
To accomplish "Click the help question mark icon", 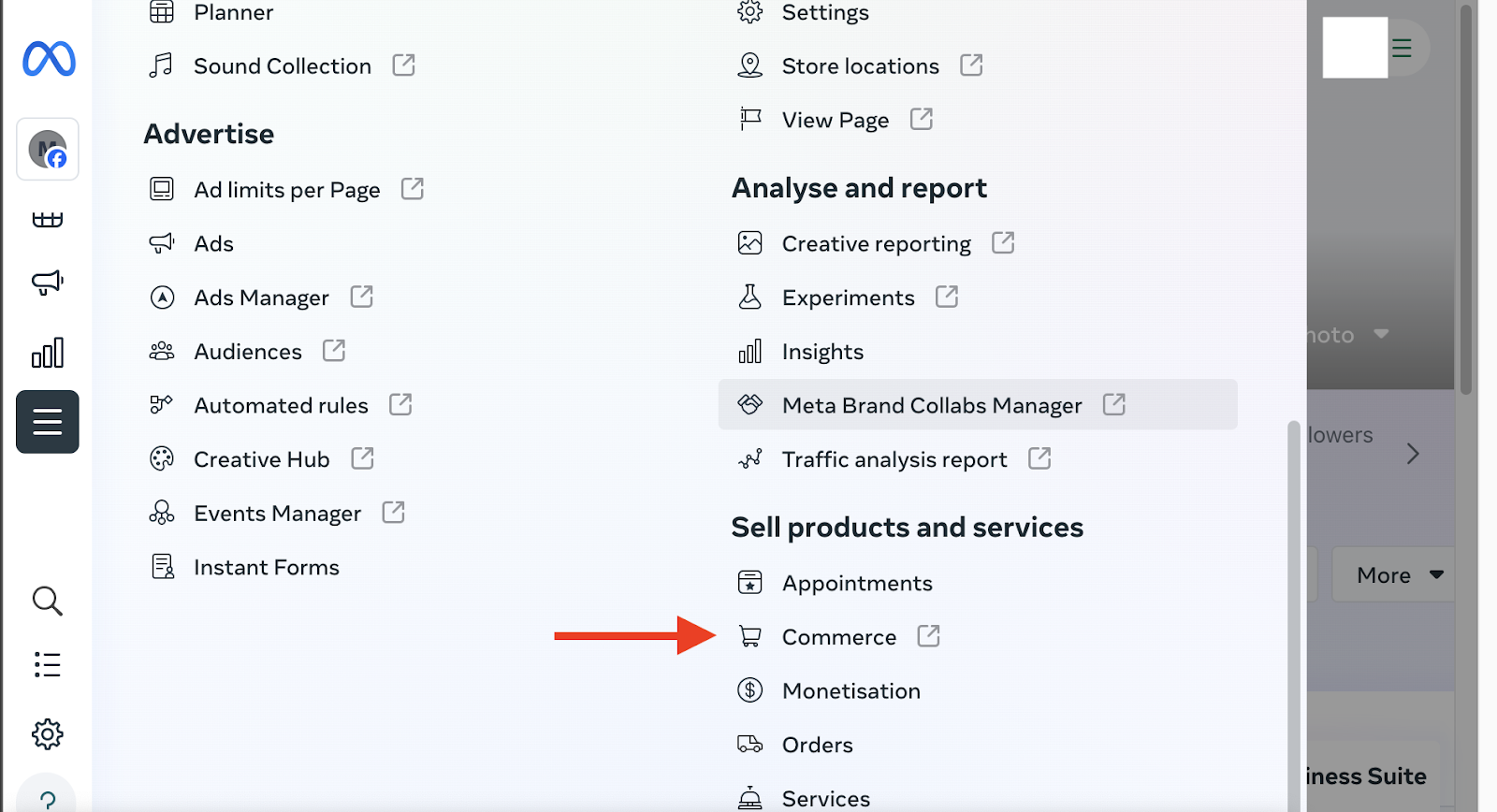I will point(47,799).
